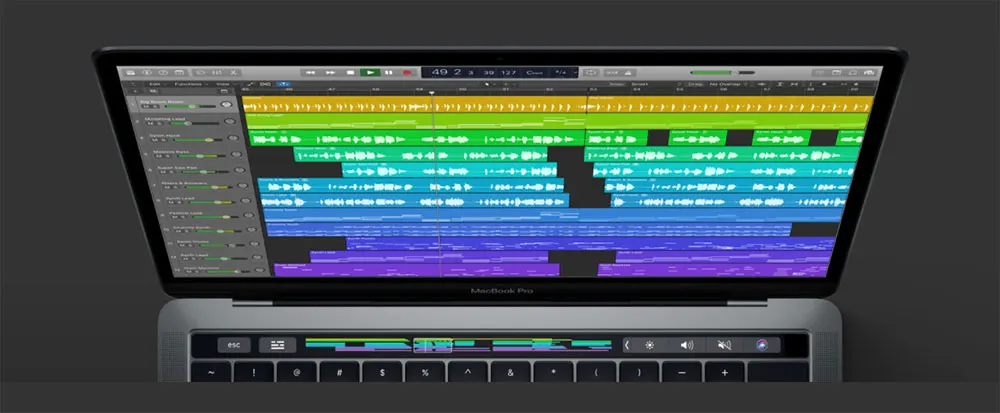Solo the Big Room Noise track
The height and width of the screenshot is (413, 1000).
point(155,106)
